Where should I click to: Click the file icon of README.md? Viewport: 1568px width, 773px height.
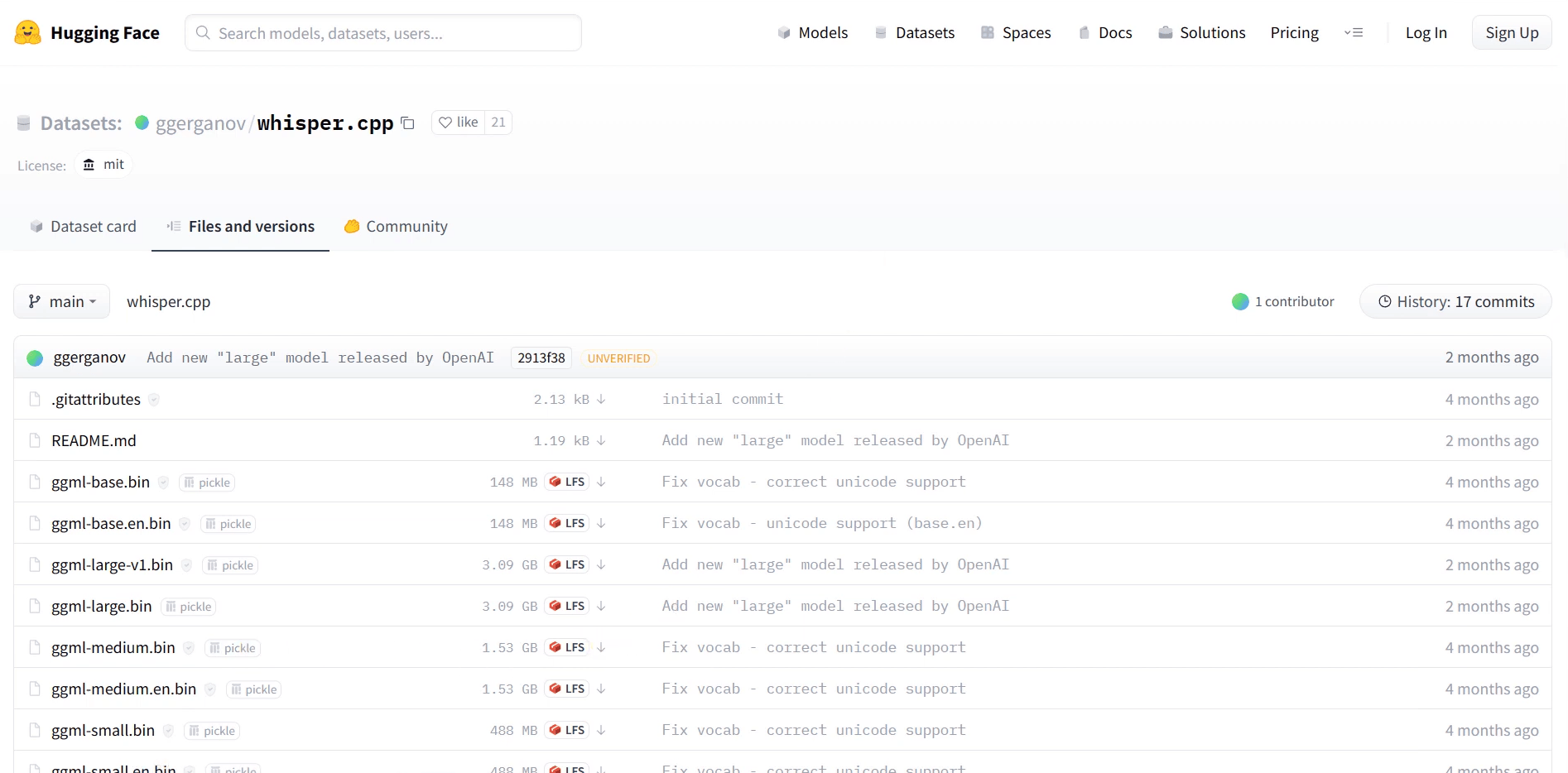pyautogui.click(x=35, y=440)
